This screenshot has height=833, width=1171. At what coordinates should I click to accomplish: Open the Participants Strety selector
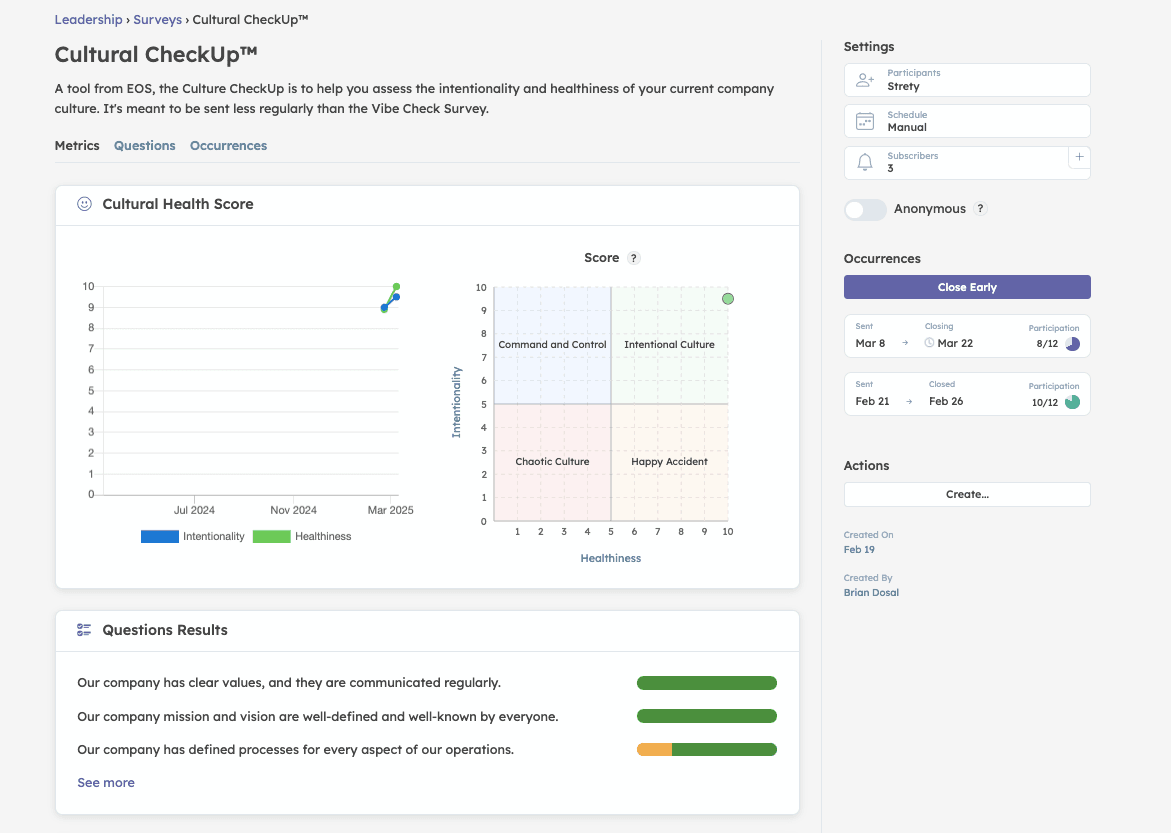(967, 80)
